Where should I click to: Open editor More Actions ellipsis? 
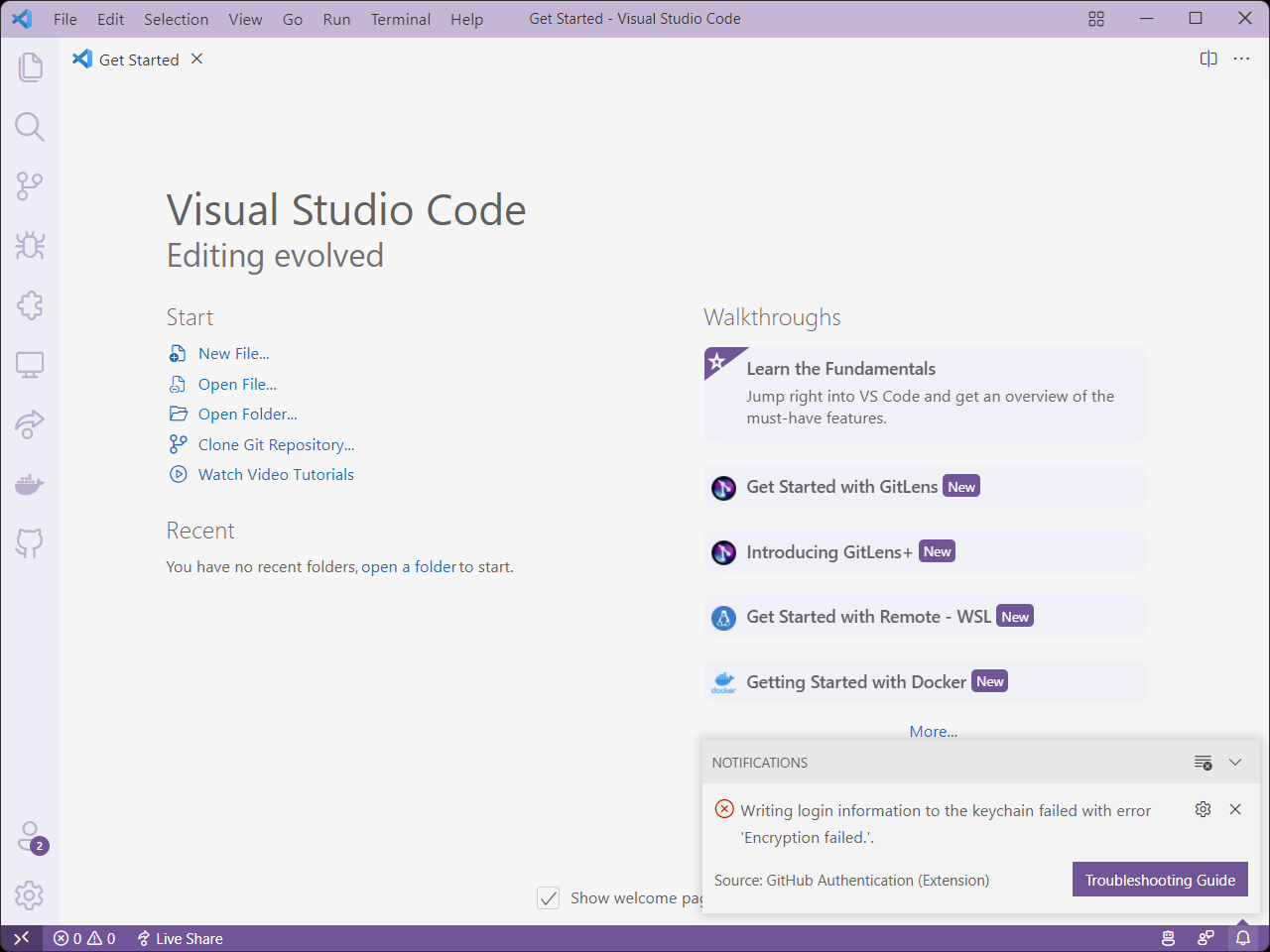(1241, 59)
